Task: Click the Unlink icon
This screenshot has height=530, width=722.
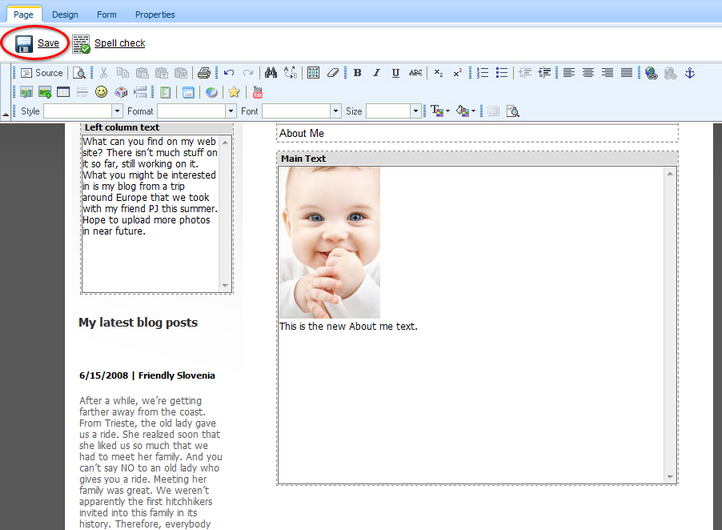Action: (670, 73)
